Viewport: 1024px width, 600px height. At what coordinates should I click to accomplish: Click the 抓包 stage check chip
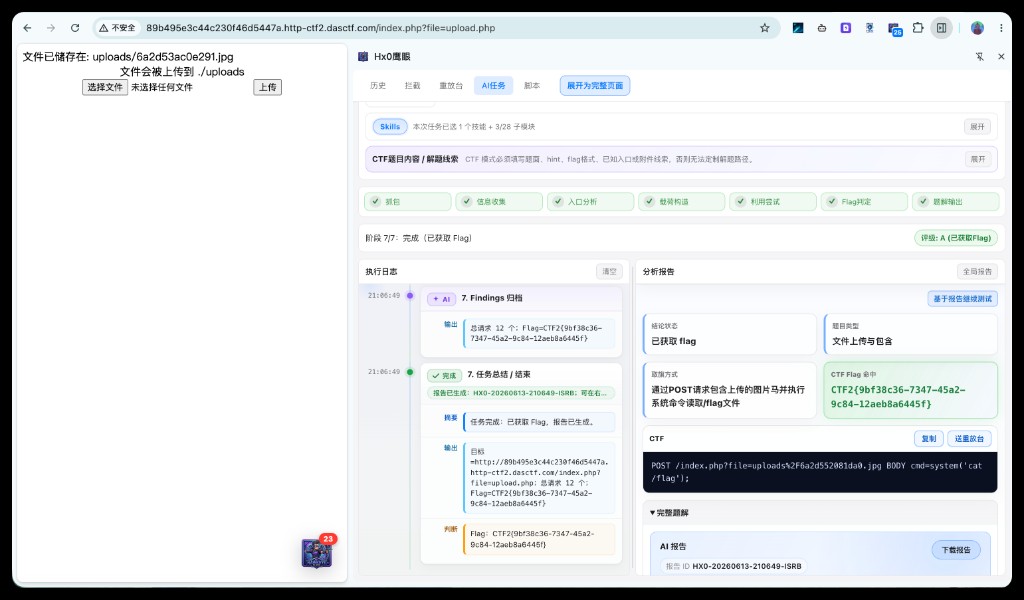coord(408,202)
